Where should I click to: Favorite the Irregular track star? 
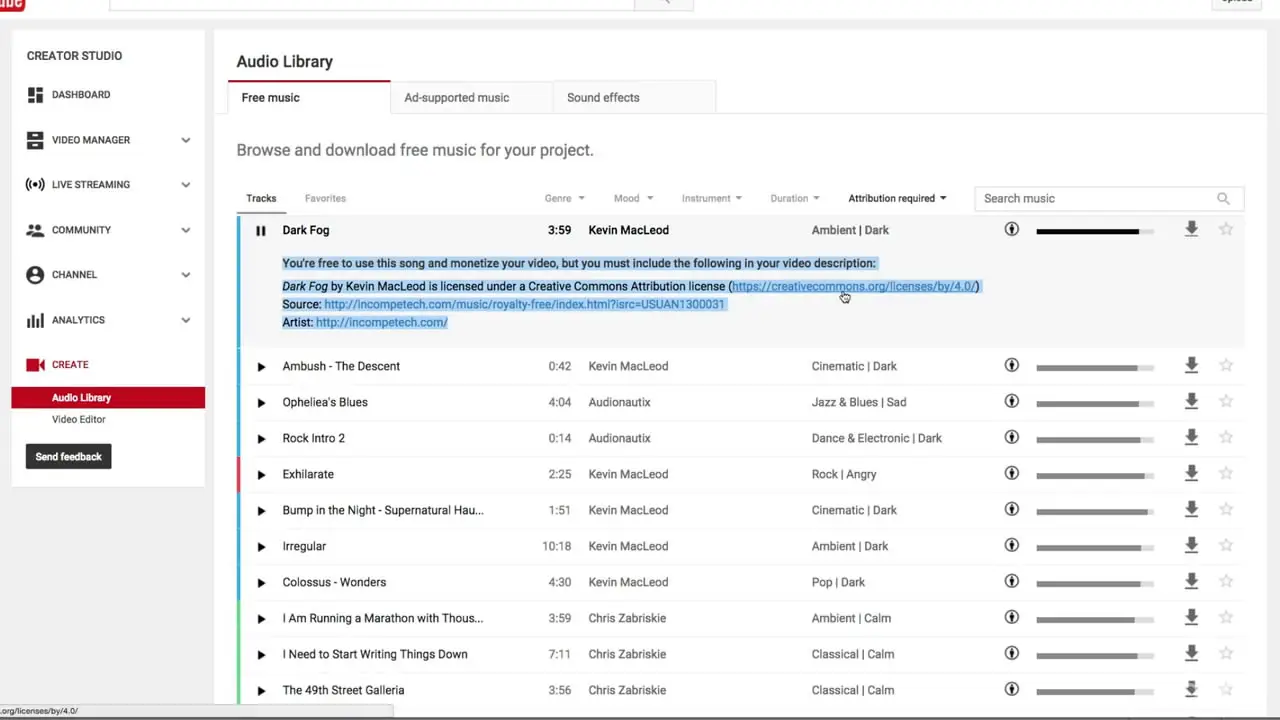point(1226,546)
